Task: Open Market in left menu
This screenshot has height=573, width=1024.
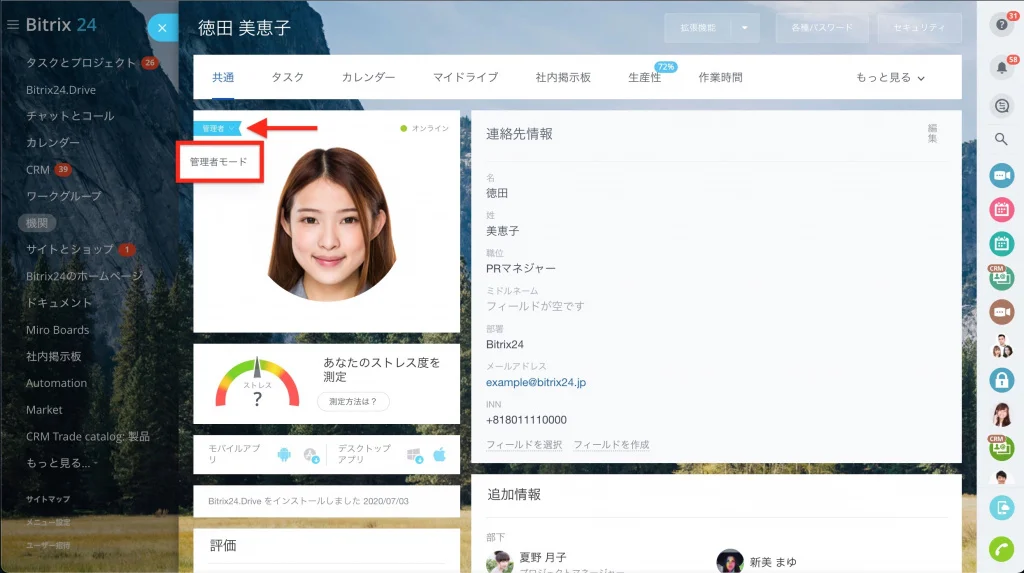Action: click(44, 410)
